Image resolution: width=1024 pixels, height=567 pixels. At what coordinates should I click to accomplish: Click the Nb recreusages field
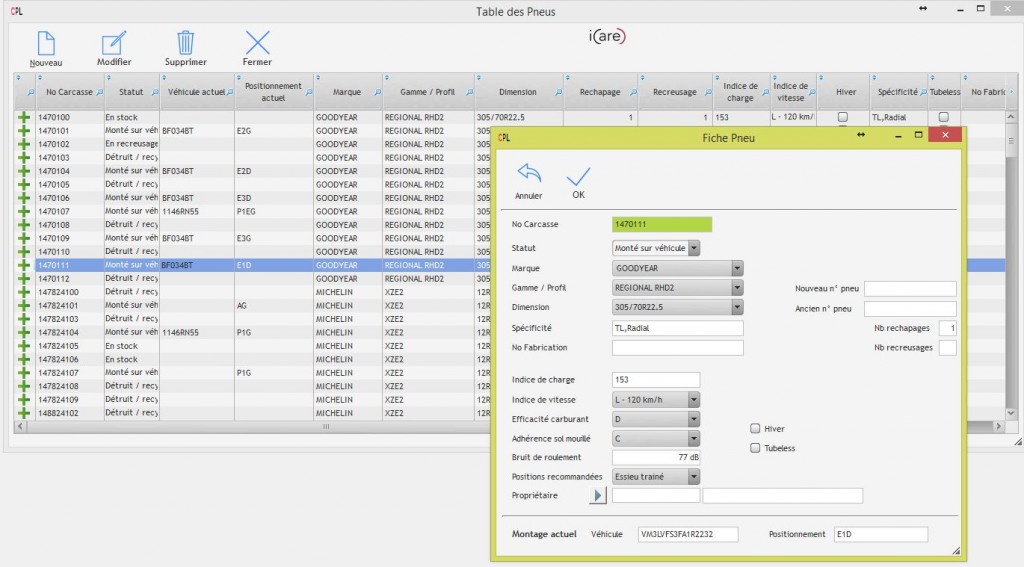[948, 348]
